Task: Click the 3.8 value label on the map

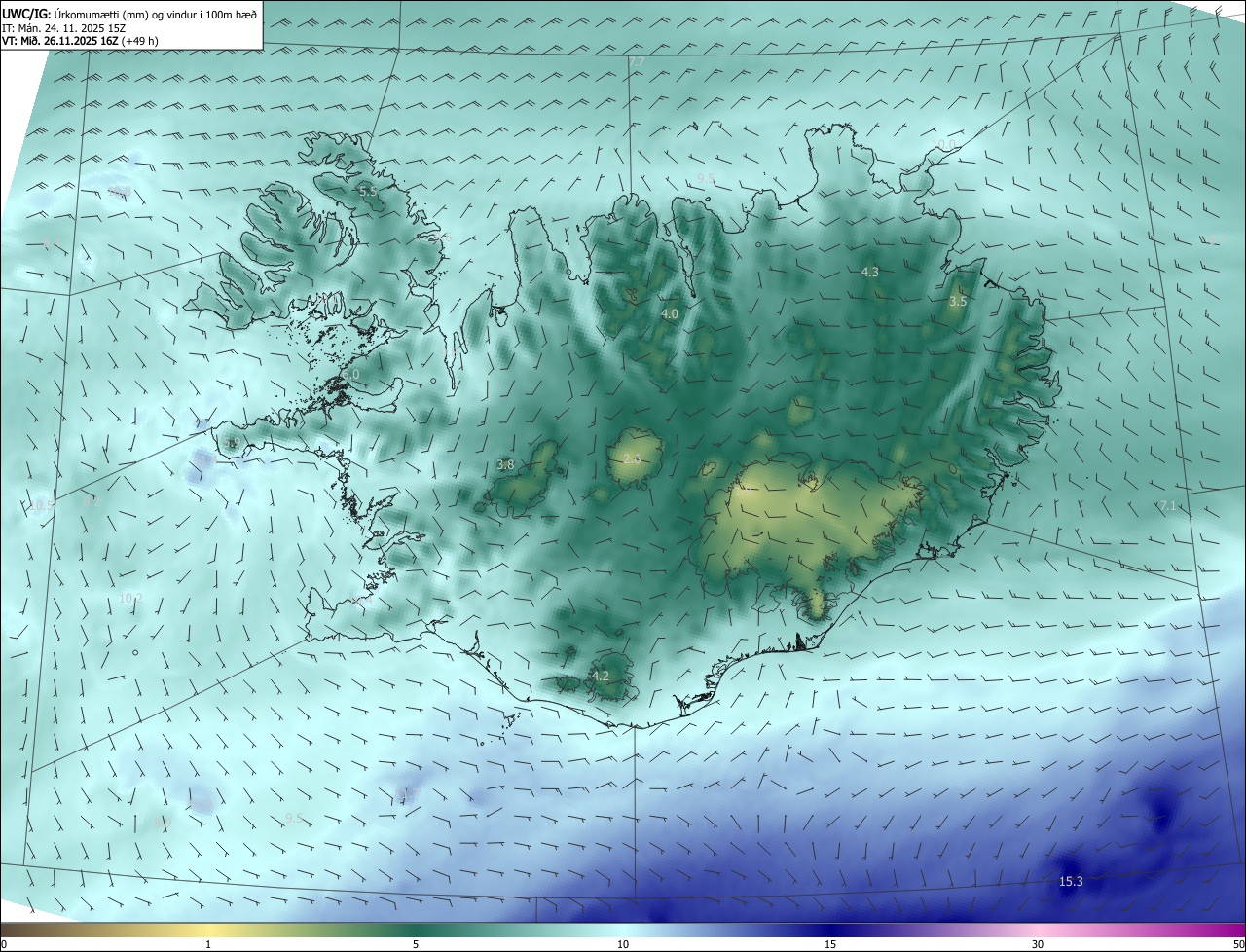Action: (x=505, y=465)
